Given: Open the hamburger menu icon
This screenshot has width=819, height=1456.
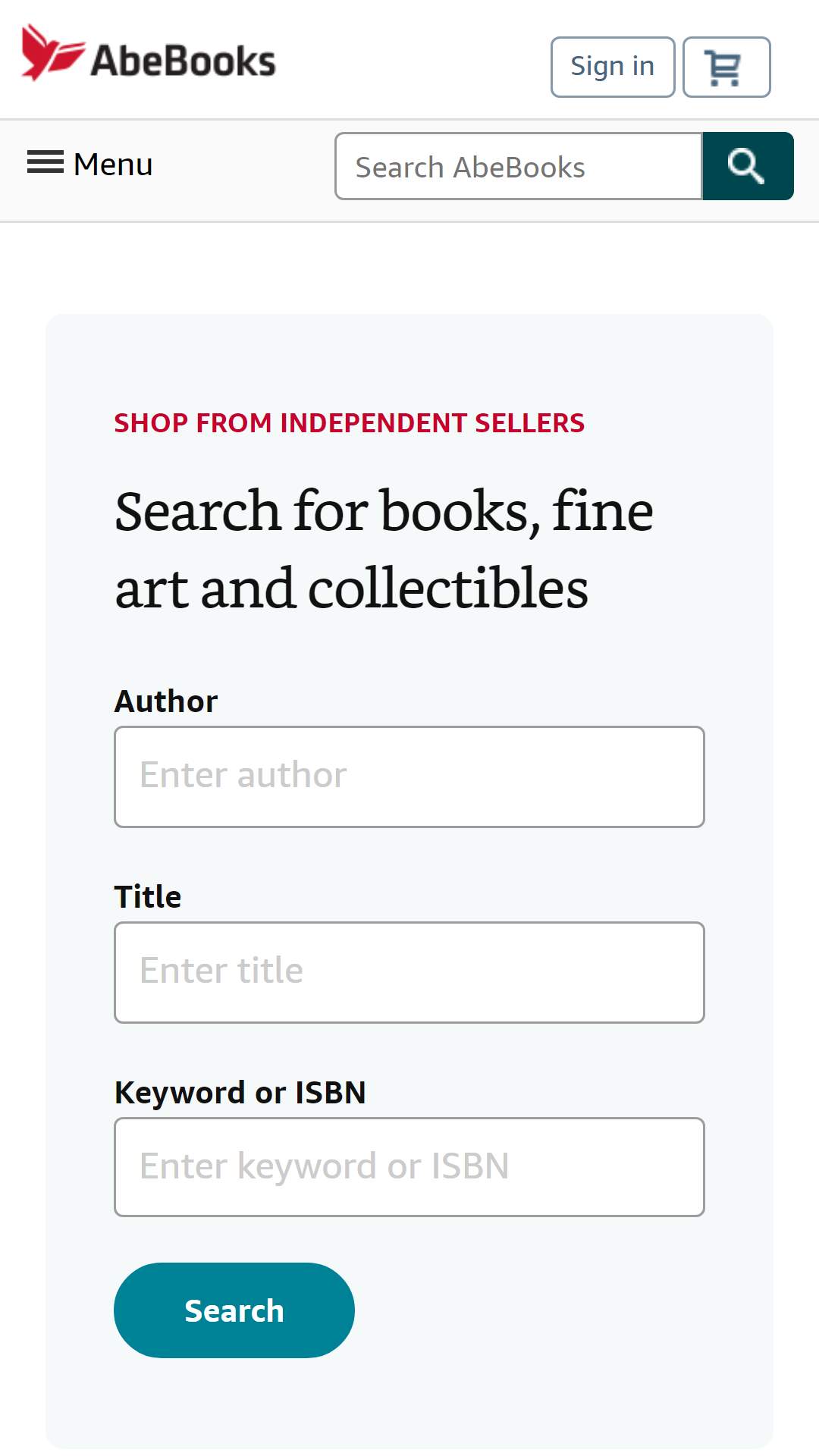Looking at the screenshot, I should pyautogui.click(x=45, y=162).
